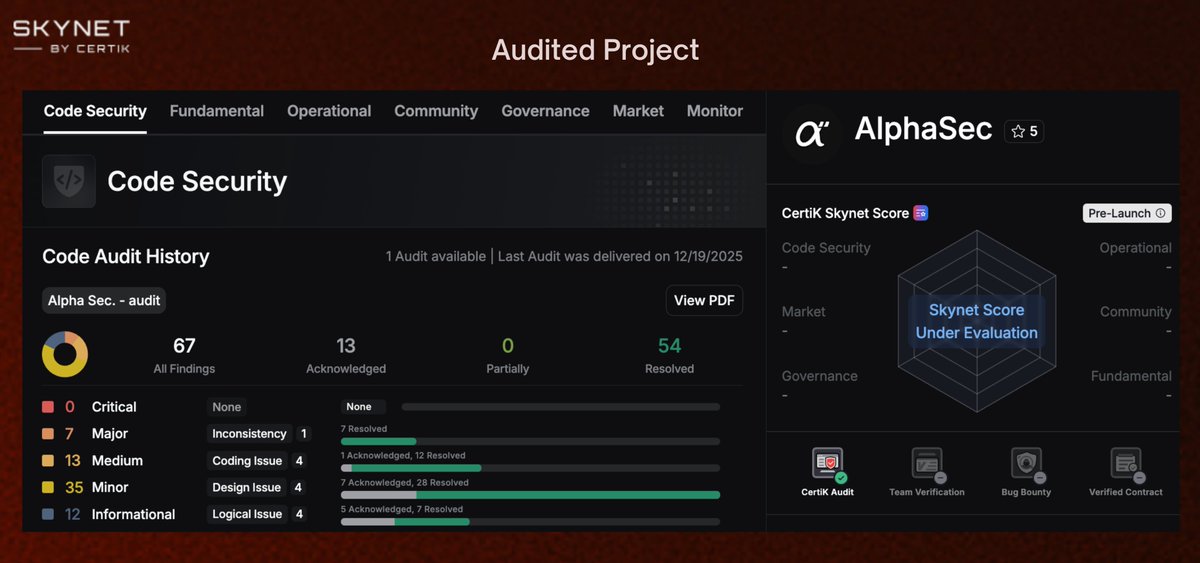The image size is (1200, 563).
Task: Click the 7 Acknowledged, 28 Resolved bar
Action: click(530, 495)
